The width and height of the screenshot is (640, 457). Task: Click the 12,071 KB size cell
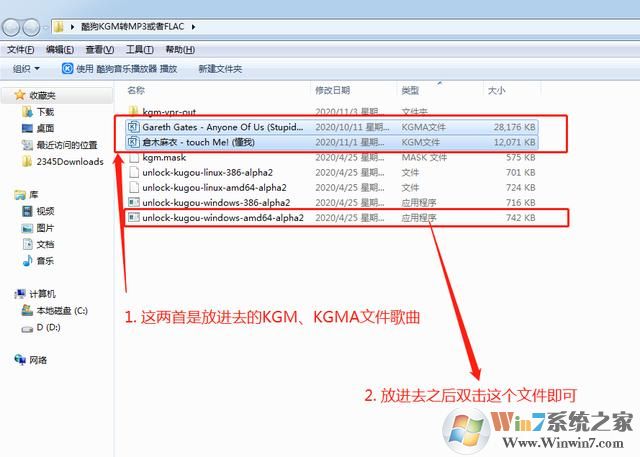[514, 142]
